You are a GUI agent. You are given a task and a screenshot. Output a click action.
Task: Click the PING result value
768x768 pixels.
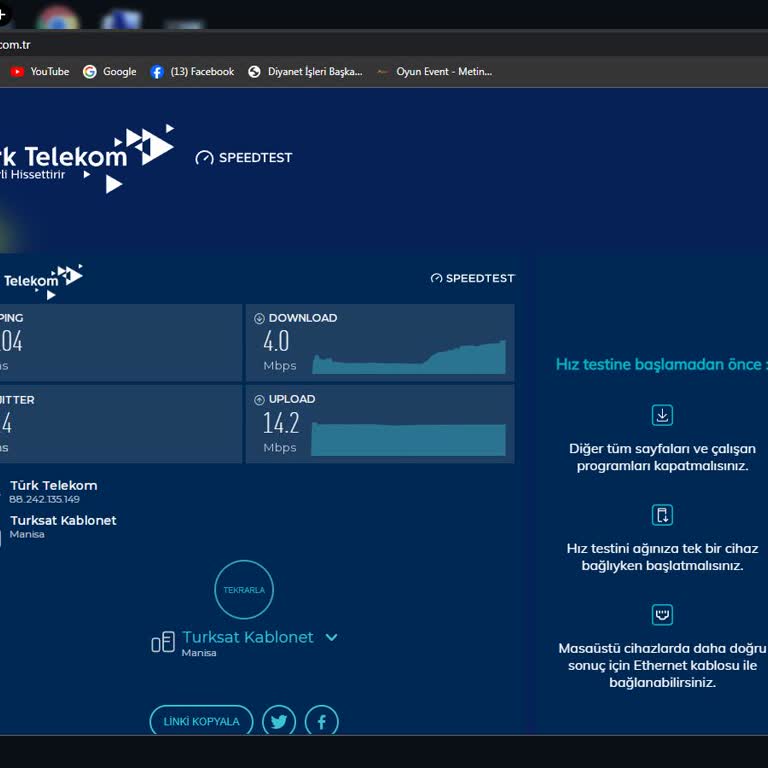[11, 341]
